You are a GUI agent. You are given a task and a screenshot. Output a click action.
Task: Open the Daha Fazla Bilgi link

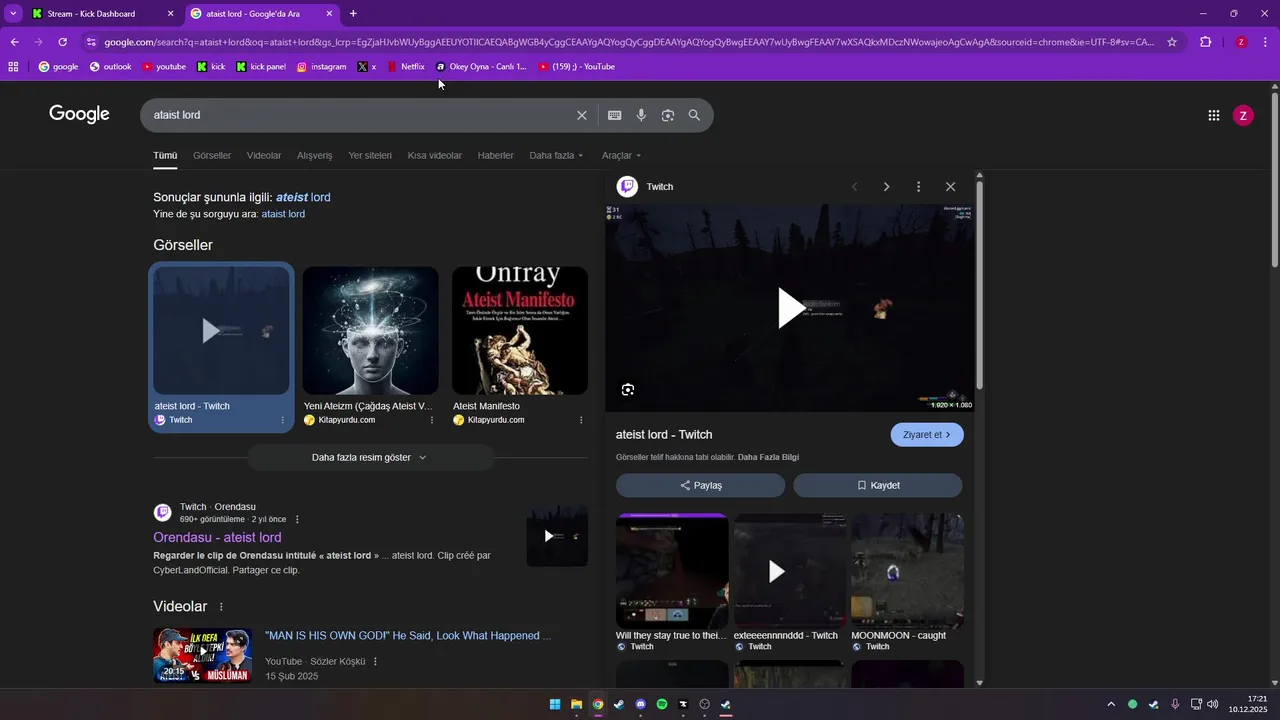(x=768, y=457)
